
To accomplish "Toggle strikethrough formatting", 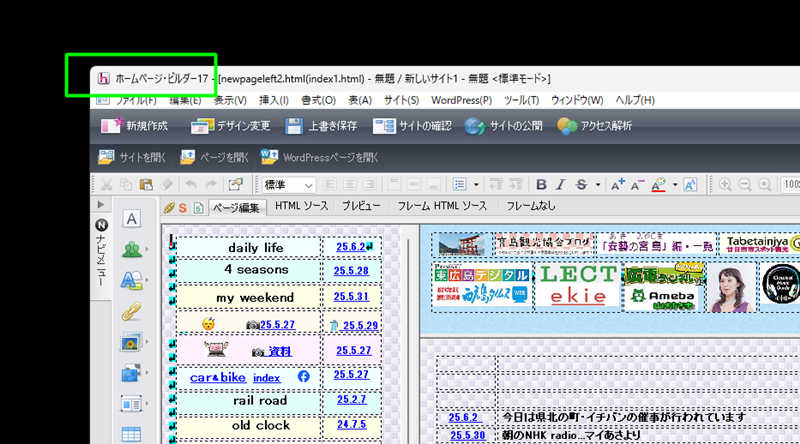I will click(582, 184).
